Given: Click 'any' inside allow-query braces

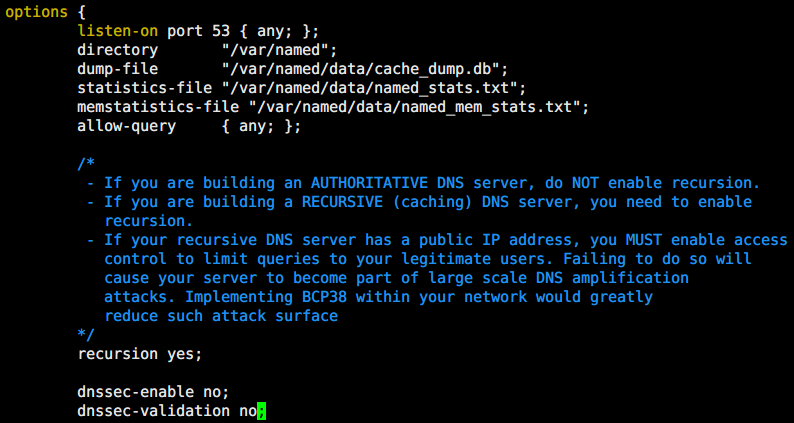Looking at the screenshot, I should pos(252,127).
